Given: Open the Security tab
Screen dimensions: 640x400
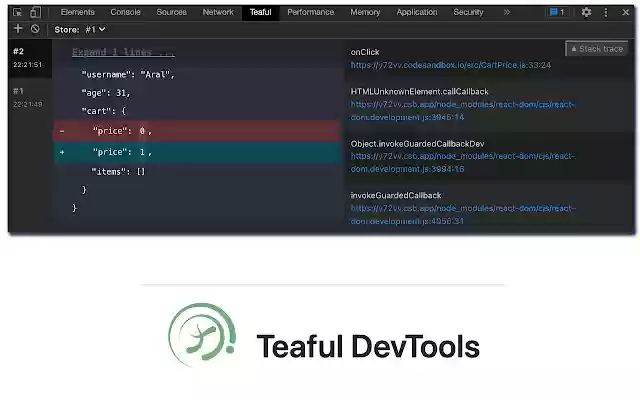Looking at the screenshot, I should pyautogui.click(x=468, y=12).
